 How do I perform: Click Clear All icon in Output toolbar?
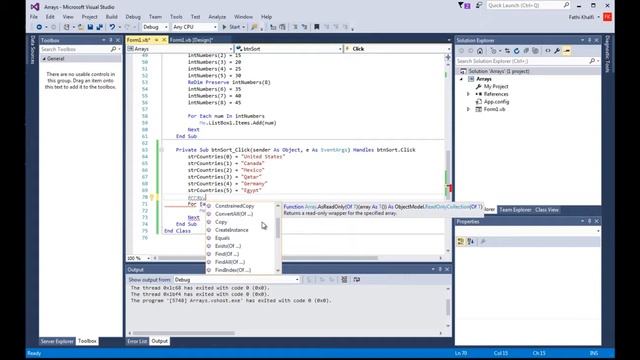344,280
